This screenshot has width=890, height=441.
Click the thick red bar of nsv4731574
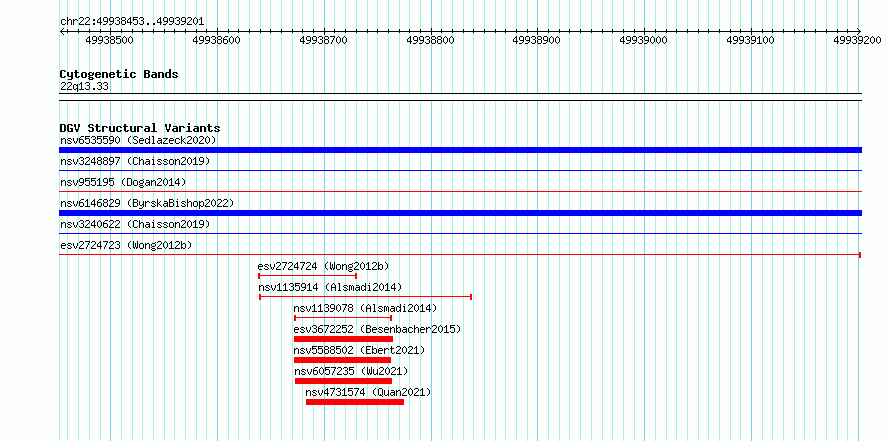click(x=355, y=402)
